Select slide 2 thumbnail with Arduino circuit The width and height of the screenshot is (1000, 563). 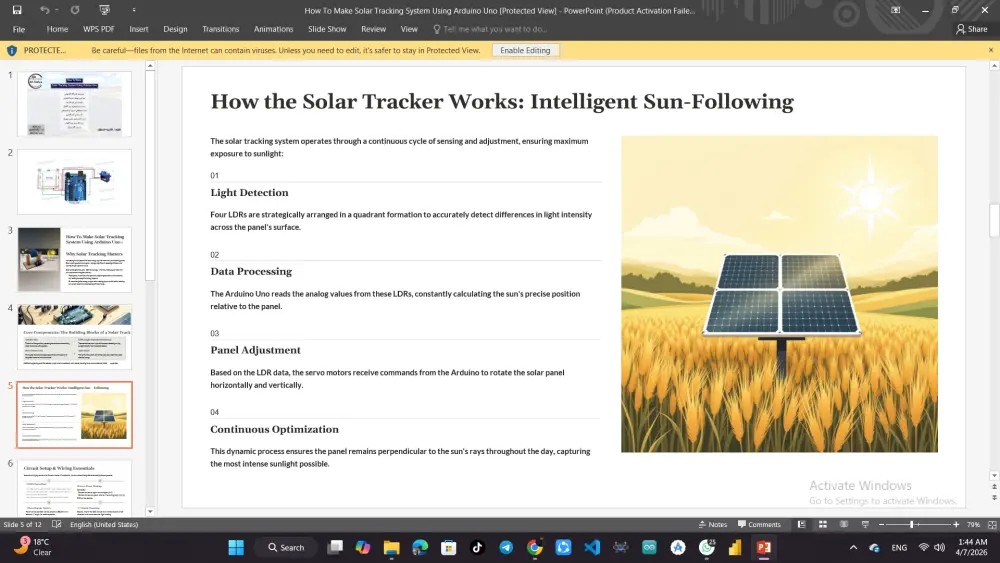click(75, 182)
